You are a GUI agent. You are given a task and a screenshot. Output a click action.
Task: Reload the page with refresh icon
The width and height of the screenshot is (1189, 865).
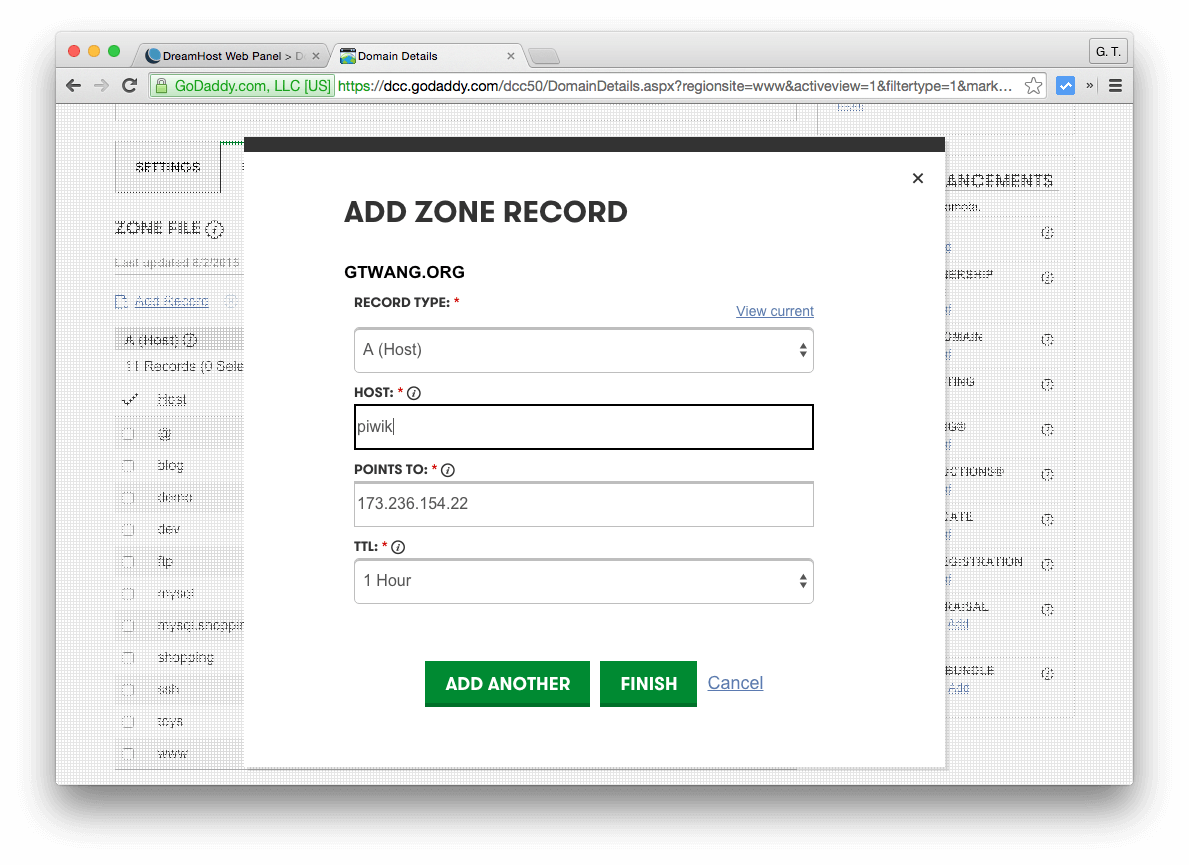pos(129,86)
